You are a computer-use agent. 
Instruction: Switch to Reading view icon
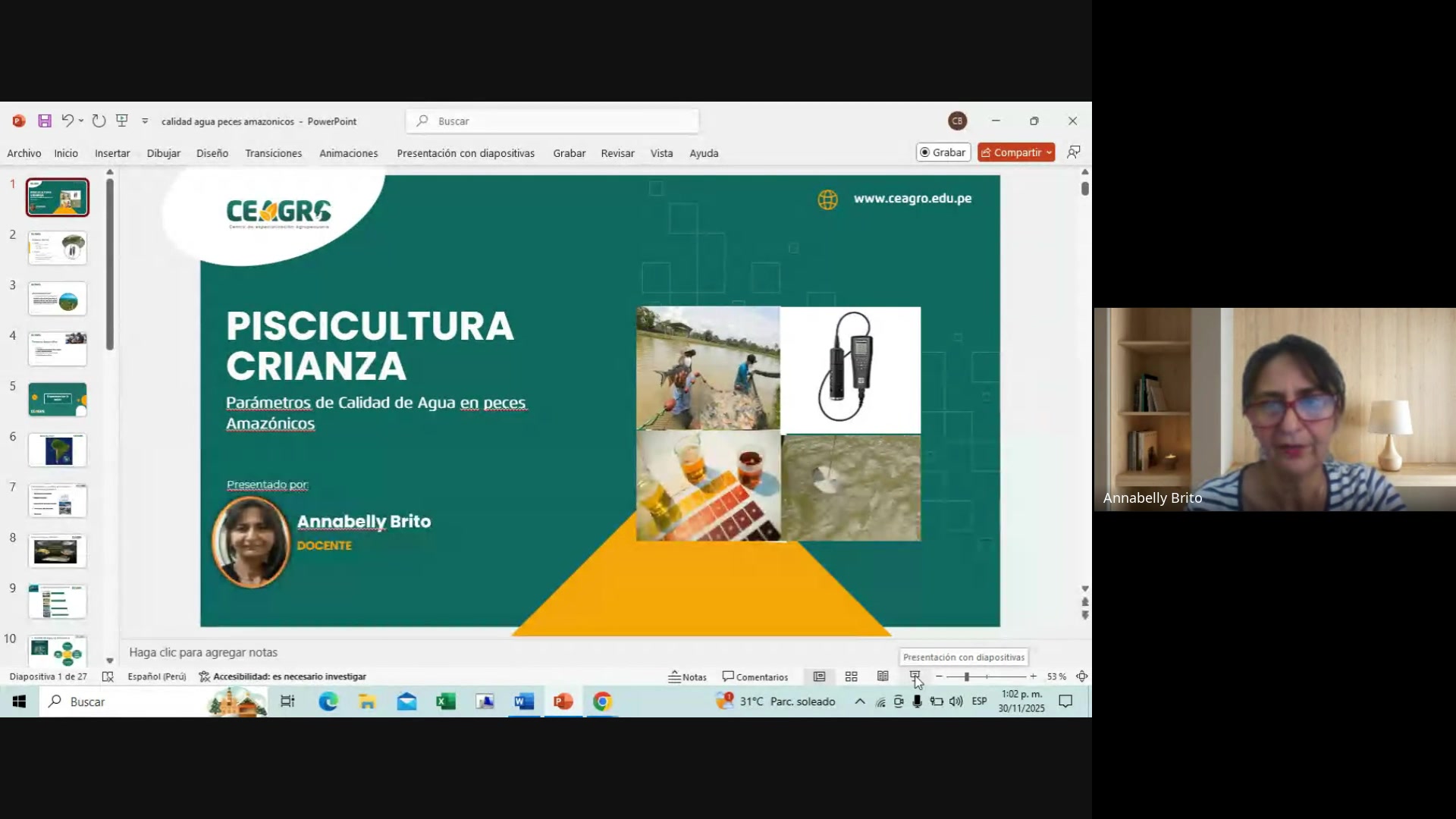tap(882, 676)
